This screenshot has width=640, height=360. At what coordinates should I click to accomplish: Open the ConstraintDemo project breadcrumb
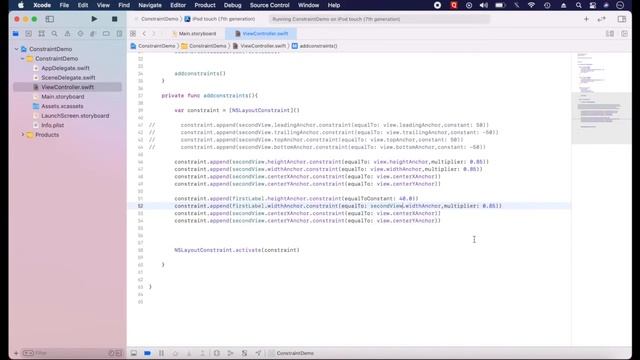(153, 46)
